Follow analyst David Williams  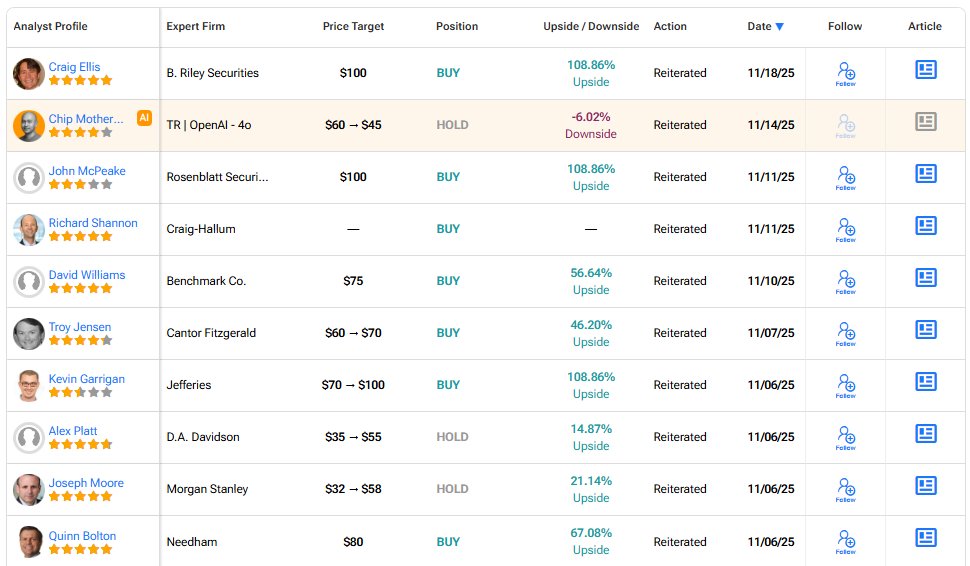(x=846, y=281)
